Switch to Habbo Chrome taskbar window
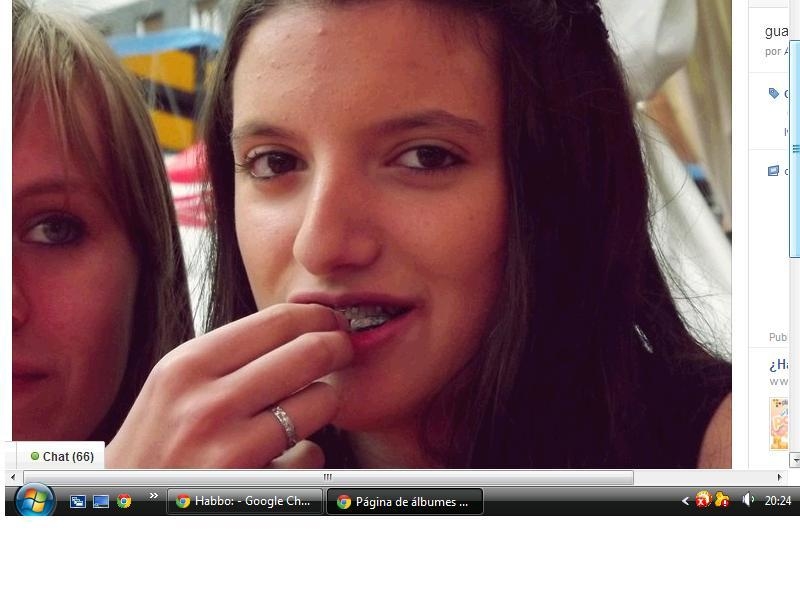The height and width of the screenshot is (600, 800). [x=244, y=501]
